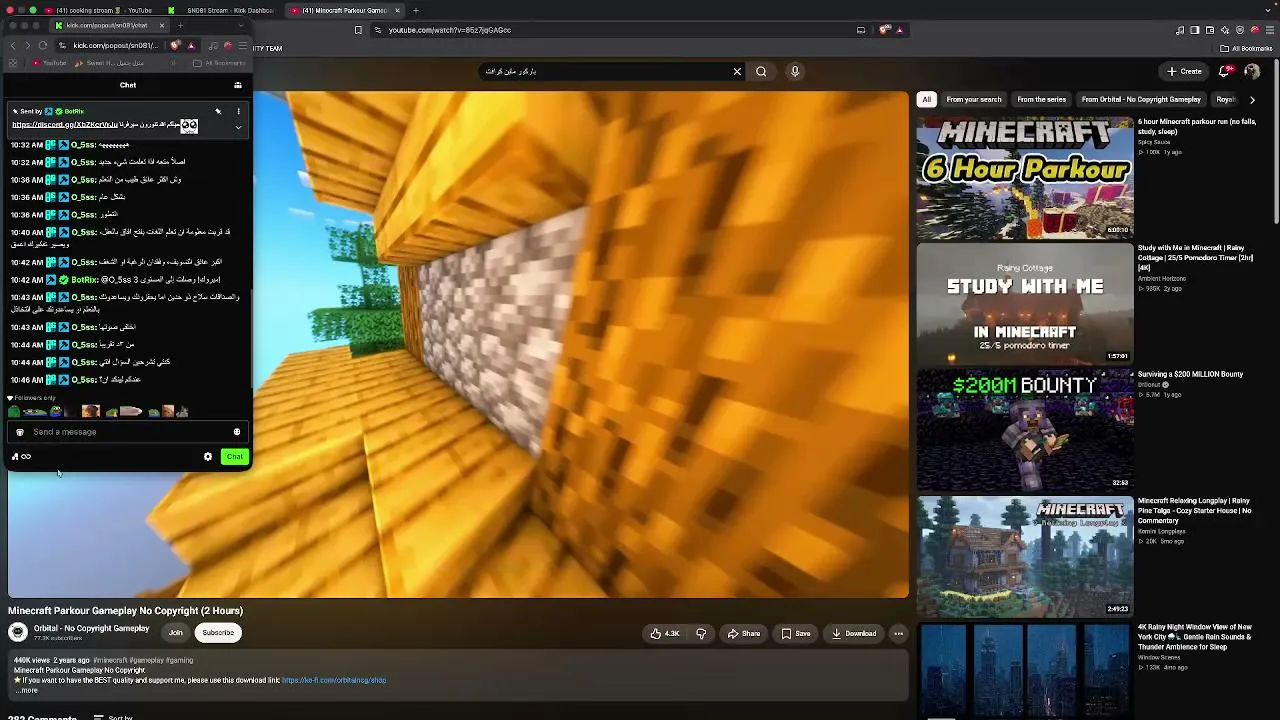Open a new tab in the Kick popout window
1280x720 pixels.
(x=181, y=25)
